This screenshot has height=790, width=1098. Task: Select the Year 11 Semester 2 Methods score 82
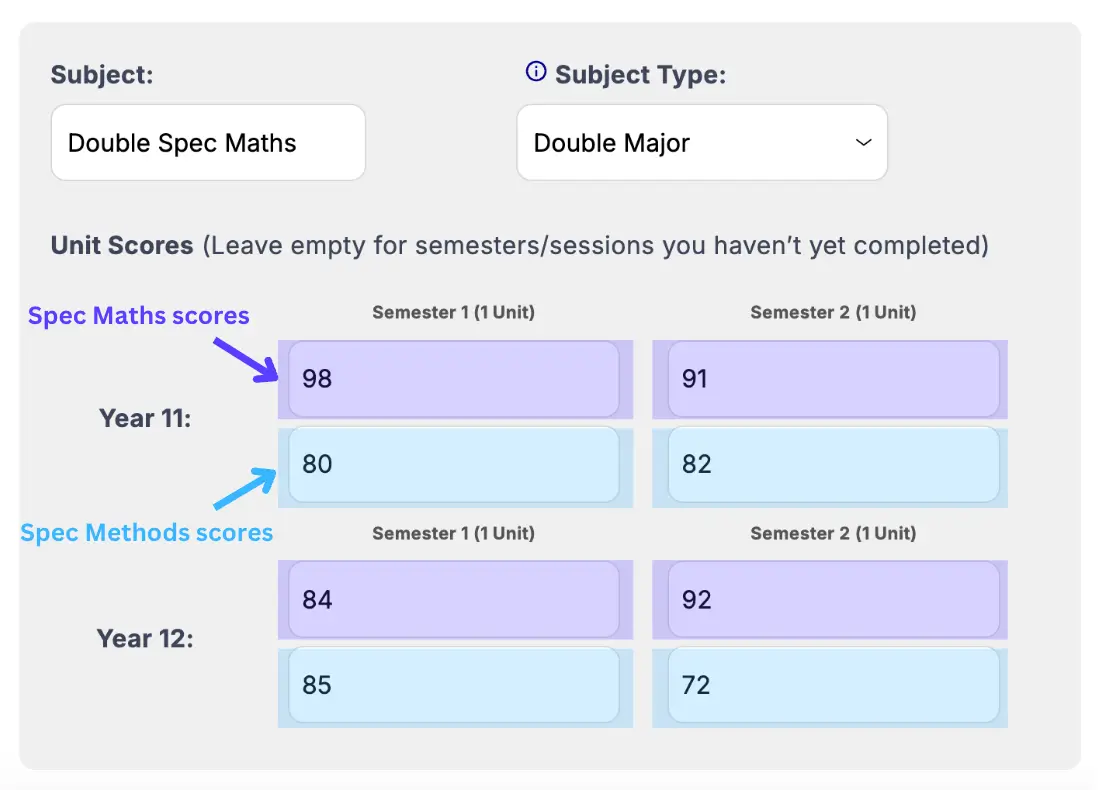click(829, 465)
